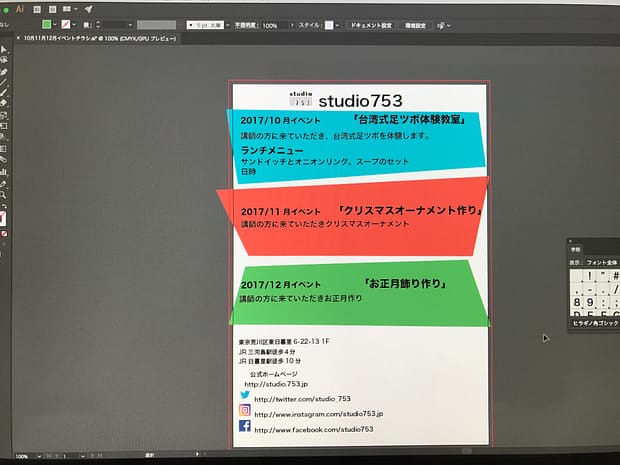Click the fill and stroke swatch in toolbar

[x=4, y=216]
